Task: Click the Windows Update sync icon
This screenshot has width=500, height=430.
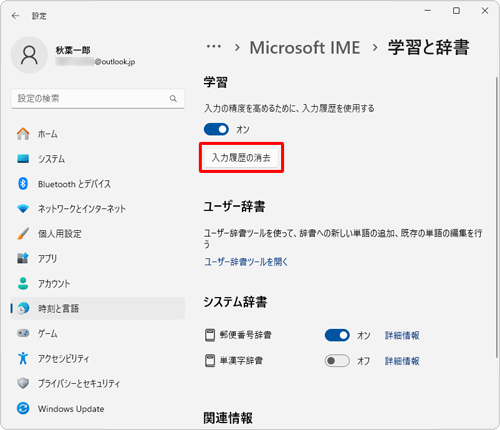Action: (x=23, y=408)
